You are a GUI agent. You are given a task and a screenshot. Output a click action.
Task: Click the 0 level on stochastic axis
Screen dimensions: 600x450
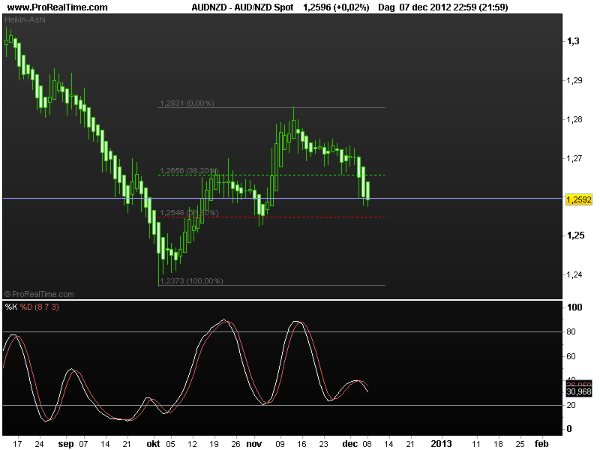(x=569, y=429)
